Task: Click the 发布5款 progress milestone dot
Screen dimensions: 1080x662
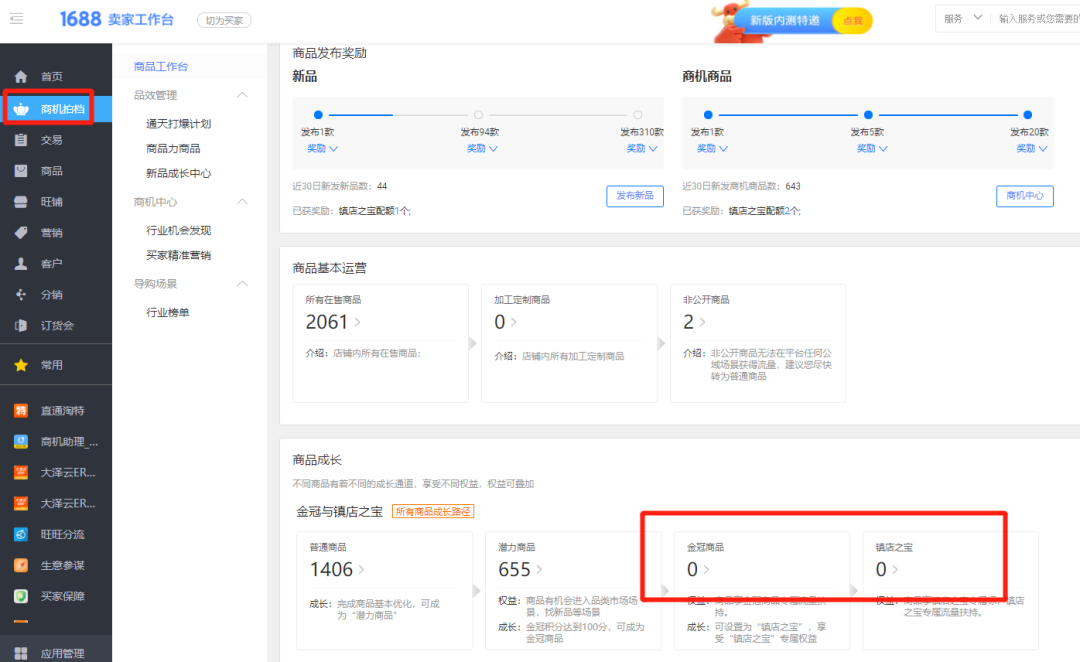Action: [868, 115]
